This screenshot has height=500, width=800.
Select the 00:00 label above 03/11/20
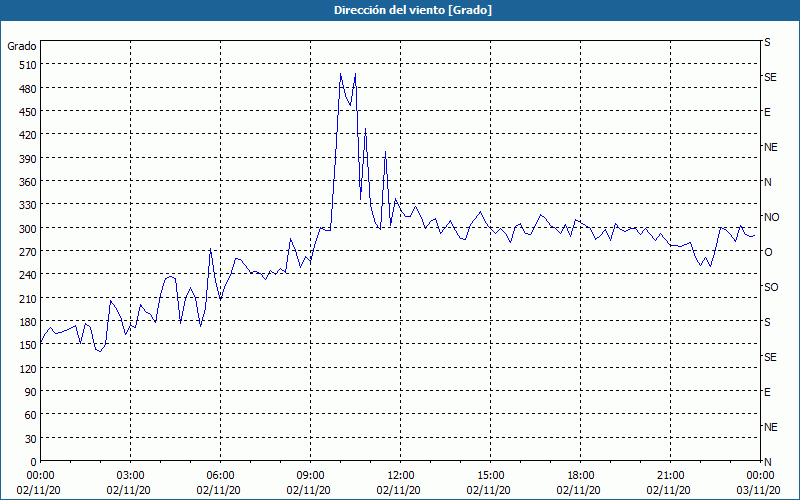point(760,476)
